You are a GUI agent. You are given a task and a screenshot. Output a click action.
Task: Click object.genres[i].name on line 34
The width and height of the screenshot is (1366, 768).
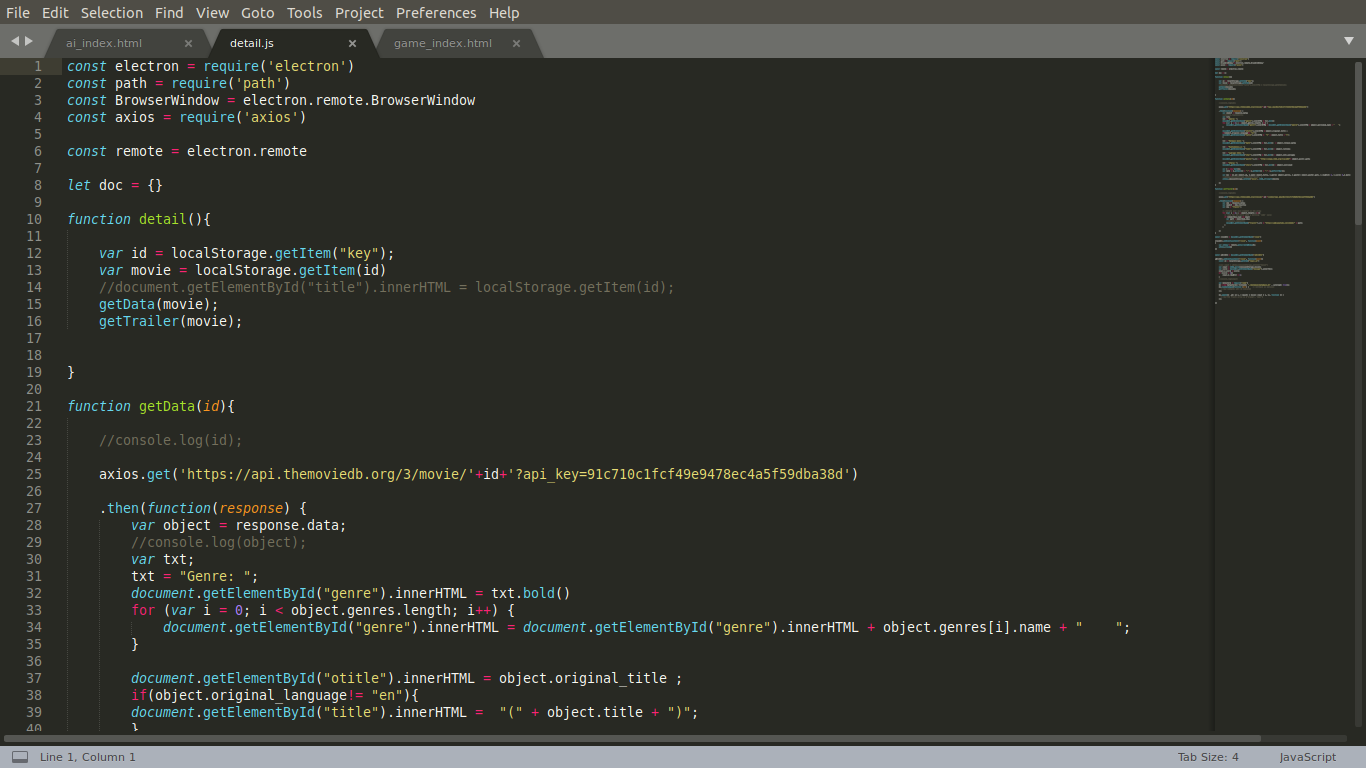tap(967, 627)
